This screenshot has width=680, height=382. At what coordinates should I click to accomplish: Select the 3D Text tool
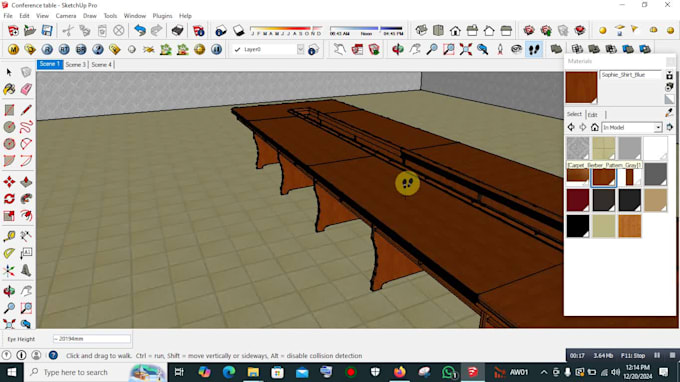26,271
